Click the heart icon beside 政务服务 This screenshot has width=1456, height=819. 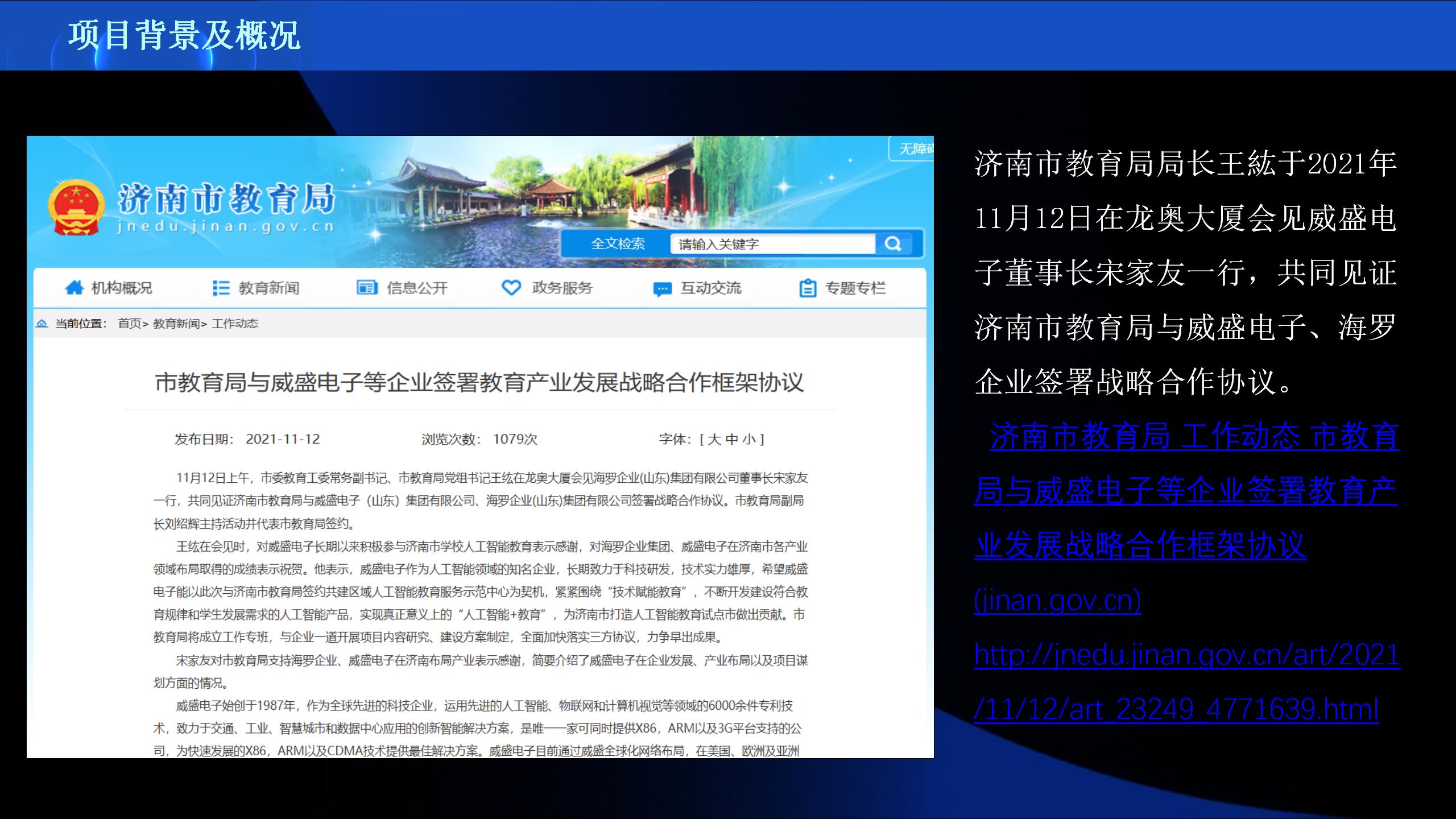(x=511, y=288)
